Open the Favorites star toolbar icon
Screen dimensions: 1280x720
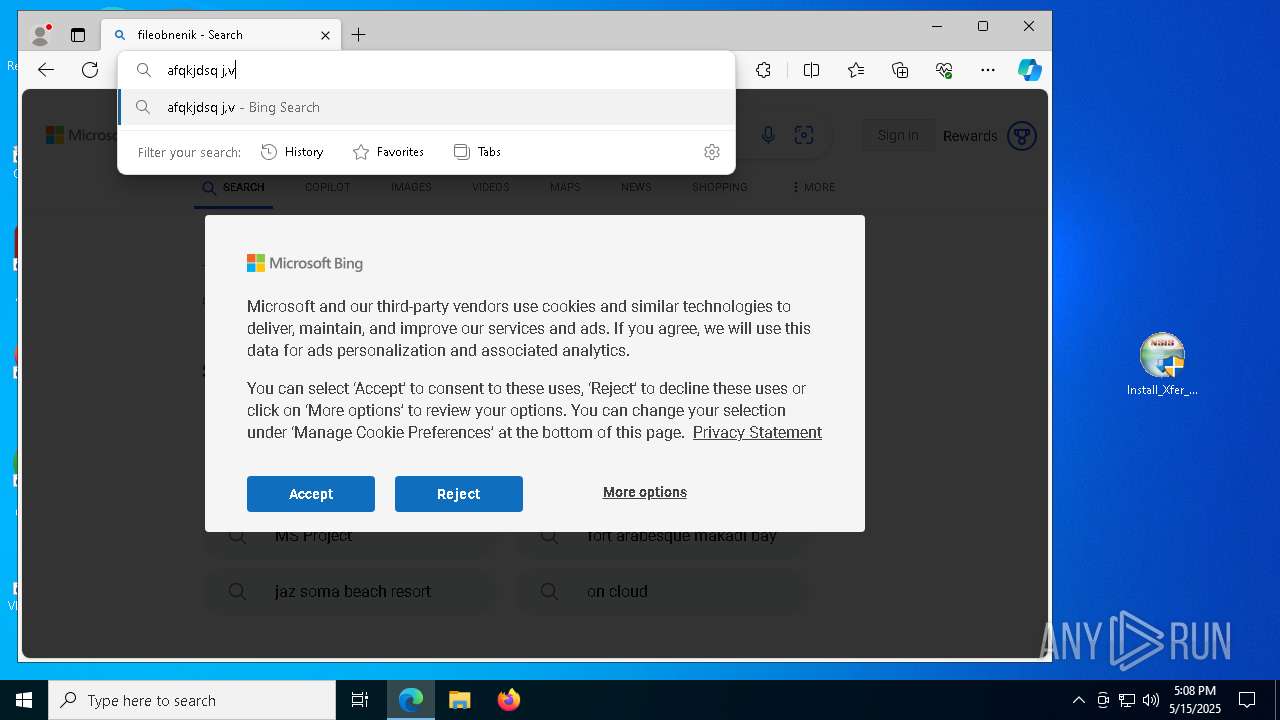(856, 70)
